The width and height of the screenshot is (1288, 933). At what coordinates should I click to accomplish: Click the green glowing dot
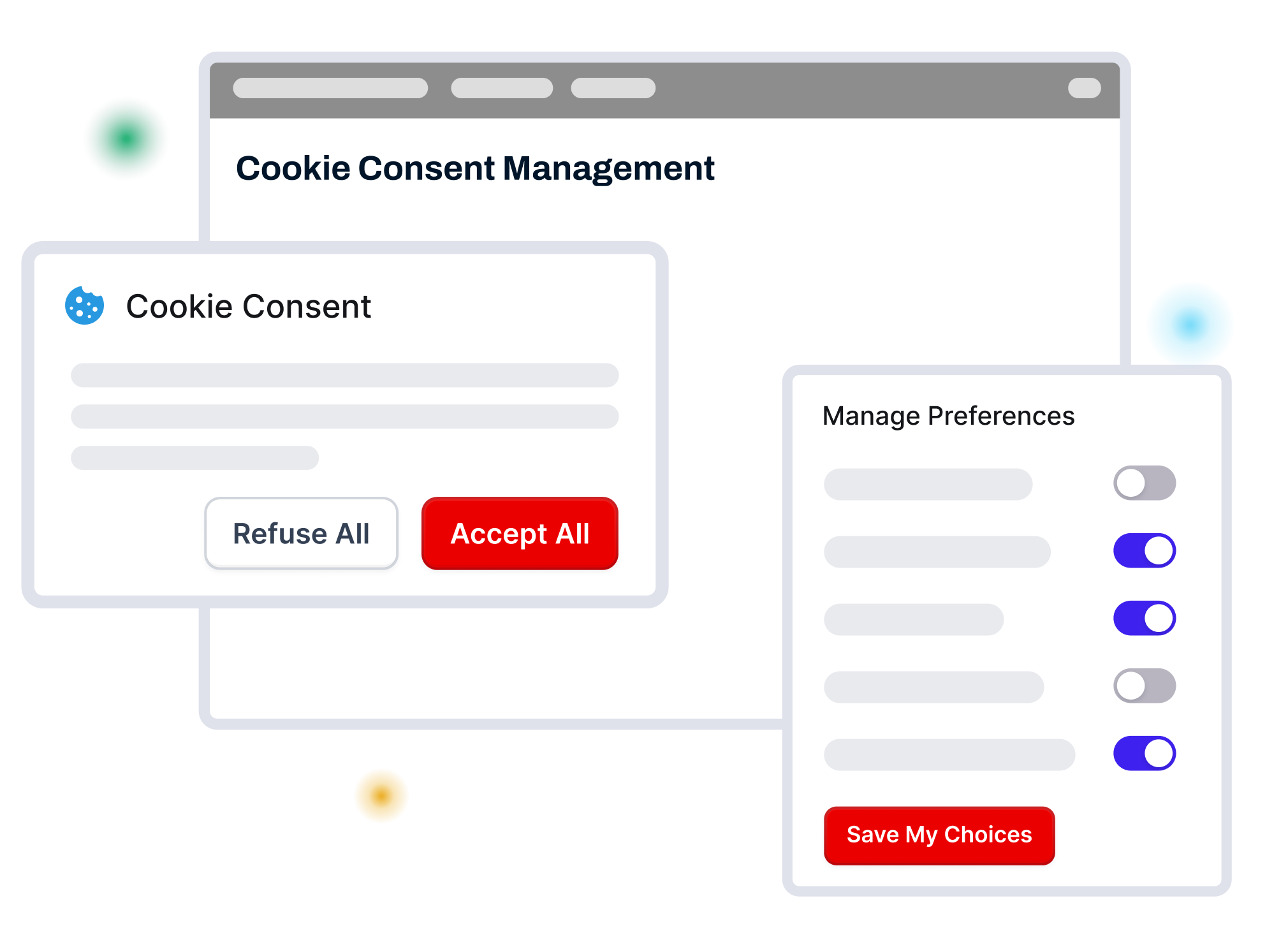(126, 138)
